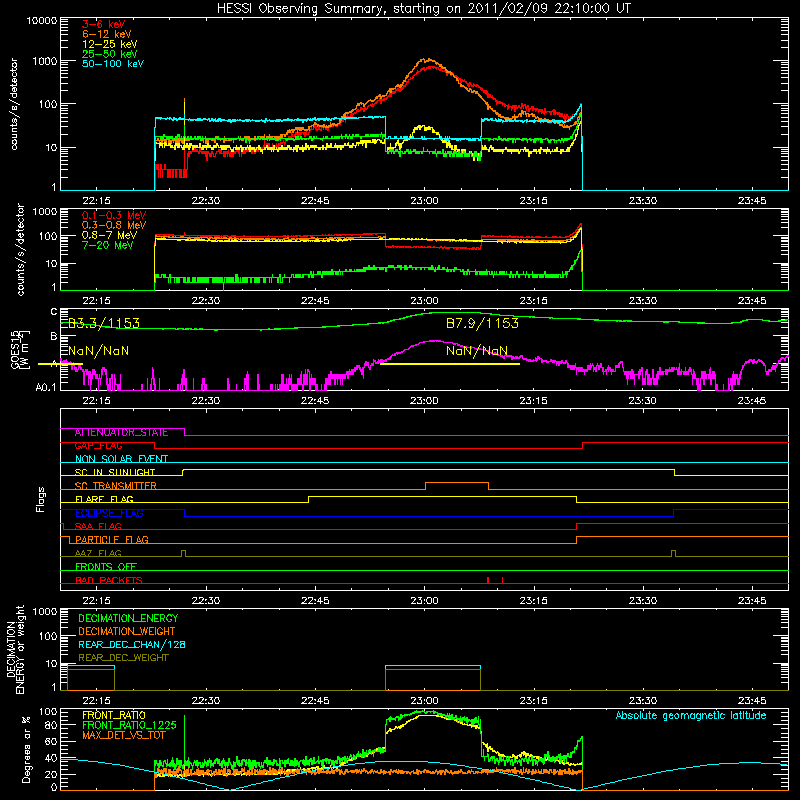Select the REAR_DEC_CHAN/128 legend label
The height and width of the screenshot is (800, 800).
(132, 645)
